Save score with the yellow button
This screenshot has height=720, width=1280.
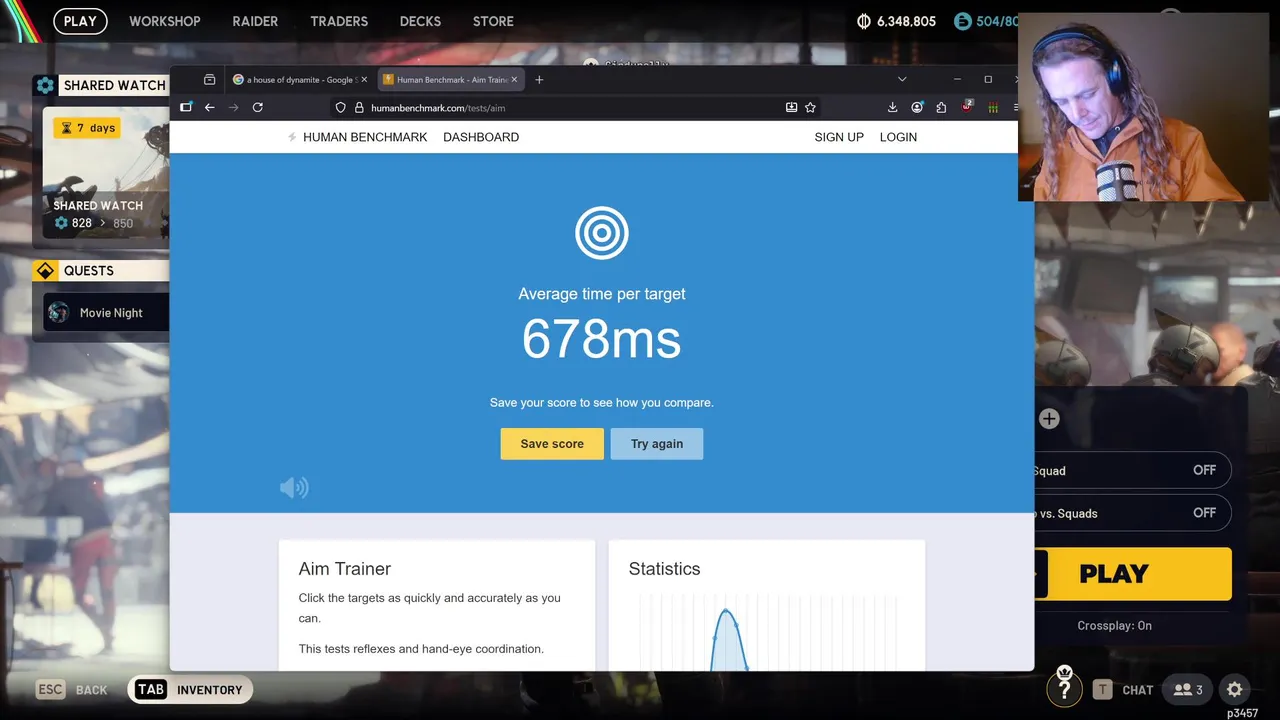click(x=552, y=444)
